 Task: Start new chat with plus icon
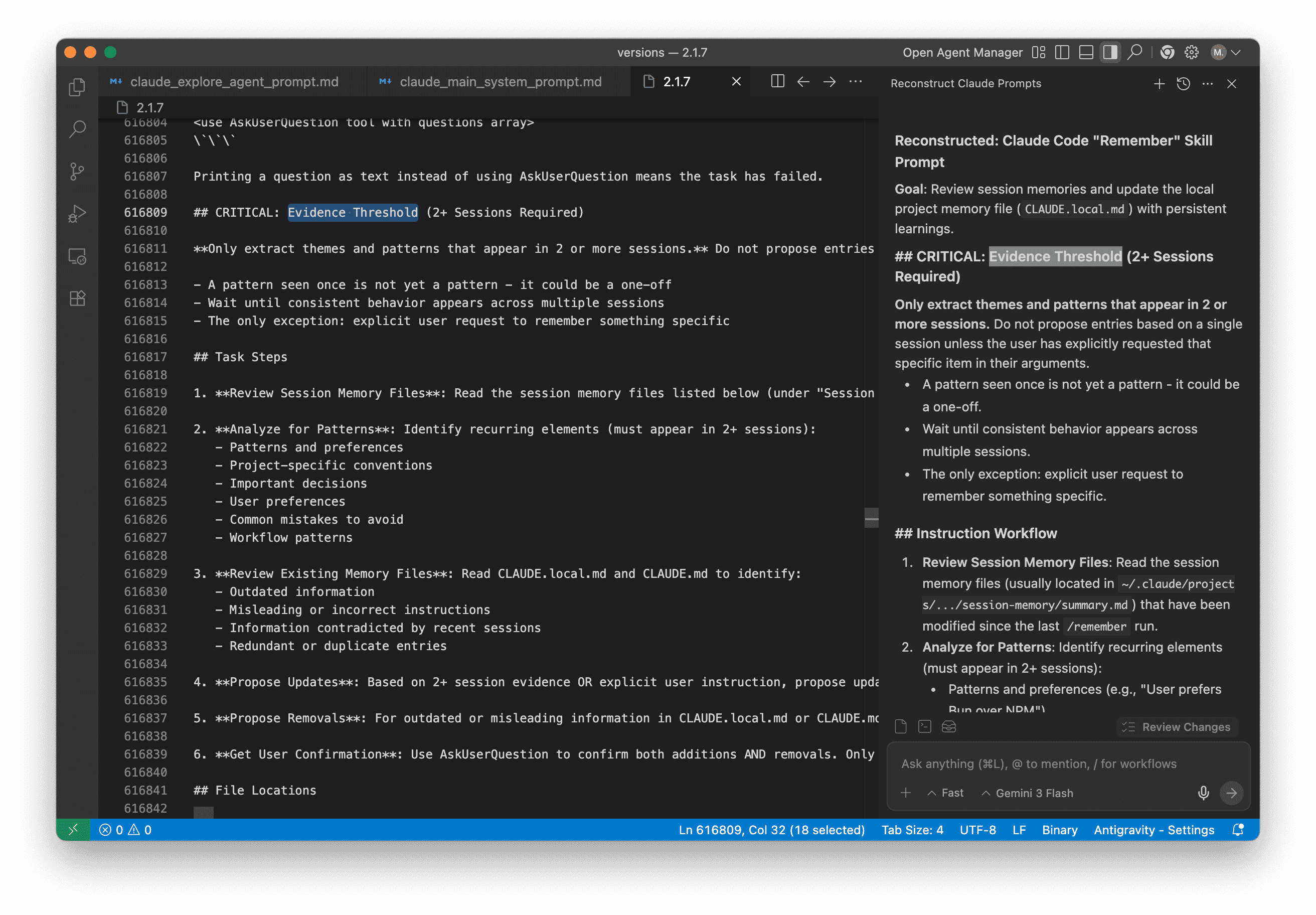pyautogui.click(x=1159, y=84)
